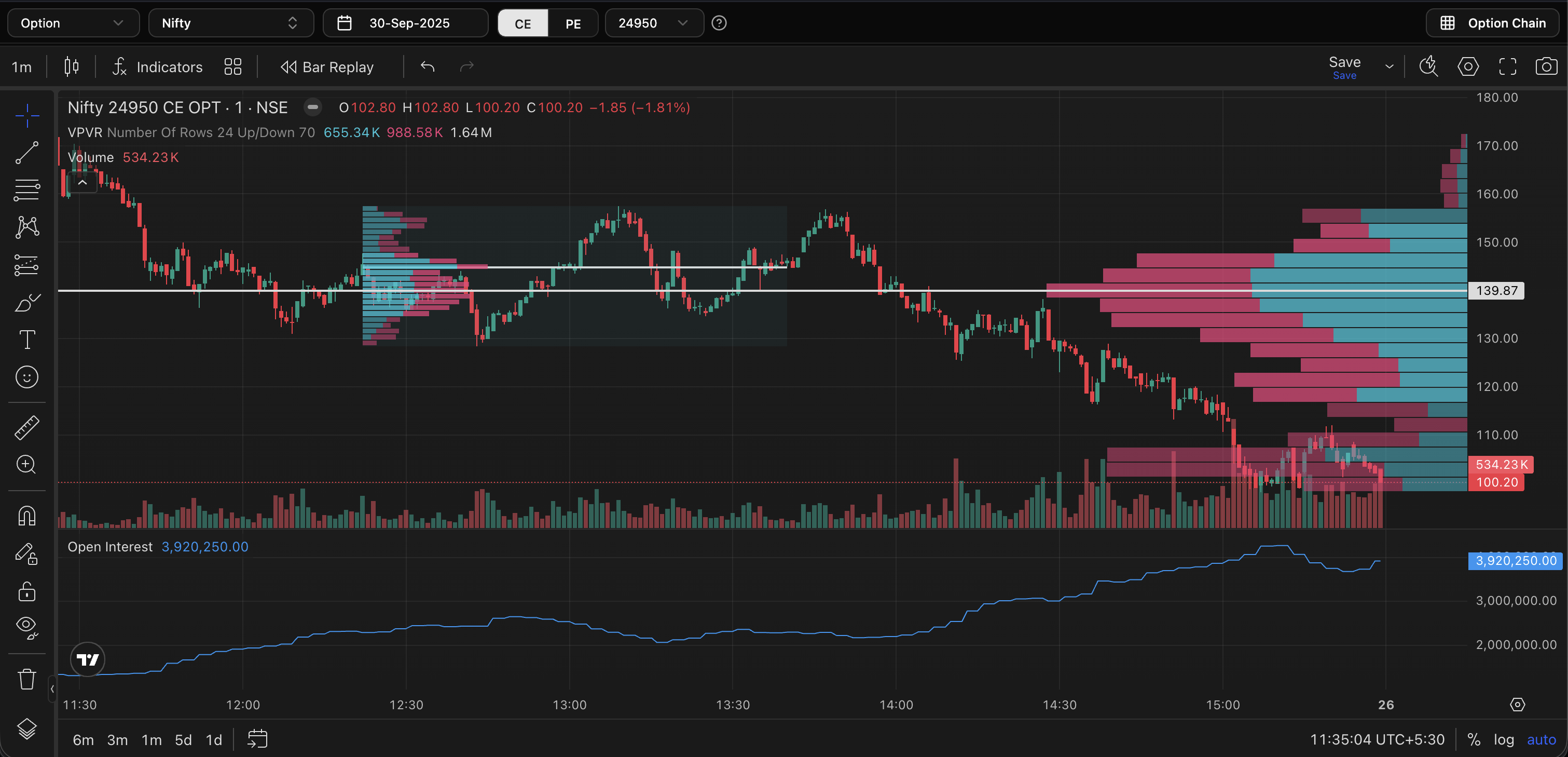1568x757 pixels.
Task: Select the PE option type
Action: click(573, 23)
